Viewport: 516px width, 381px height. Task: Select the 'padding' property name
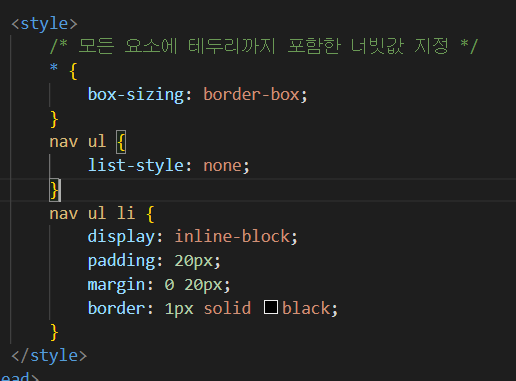tap(121, 261)
